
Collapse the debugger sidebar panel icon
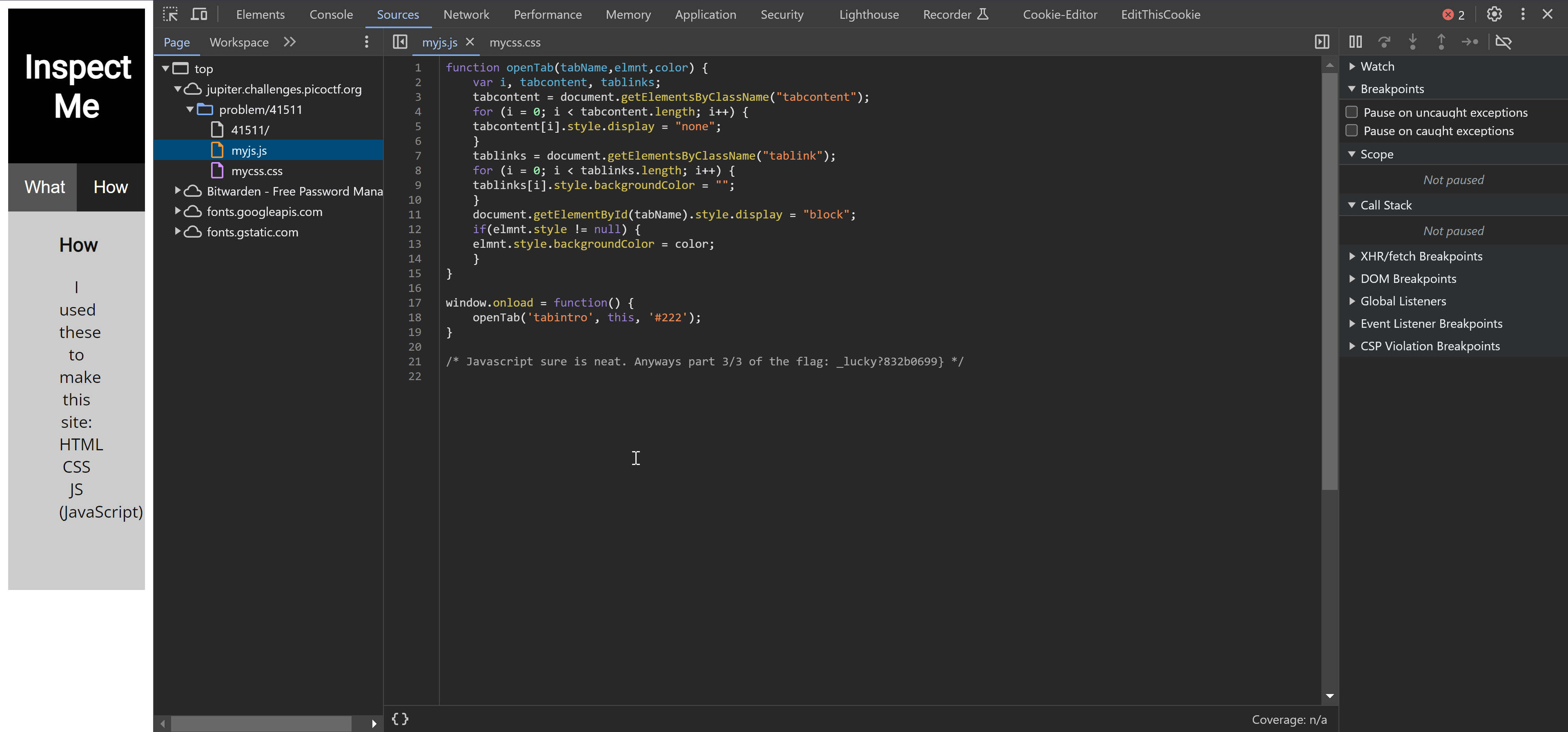[x=1322, y=42]
